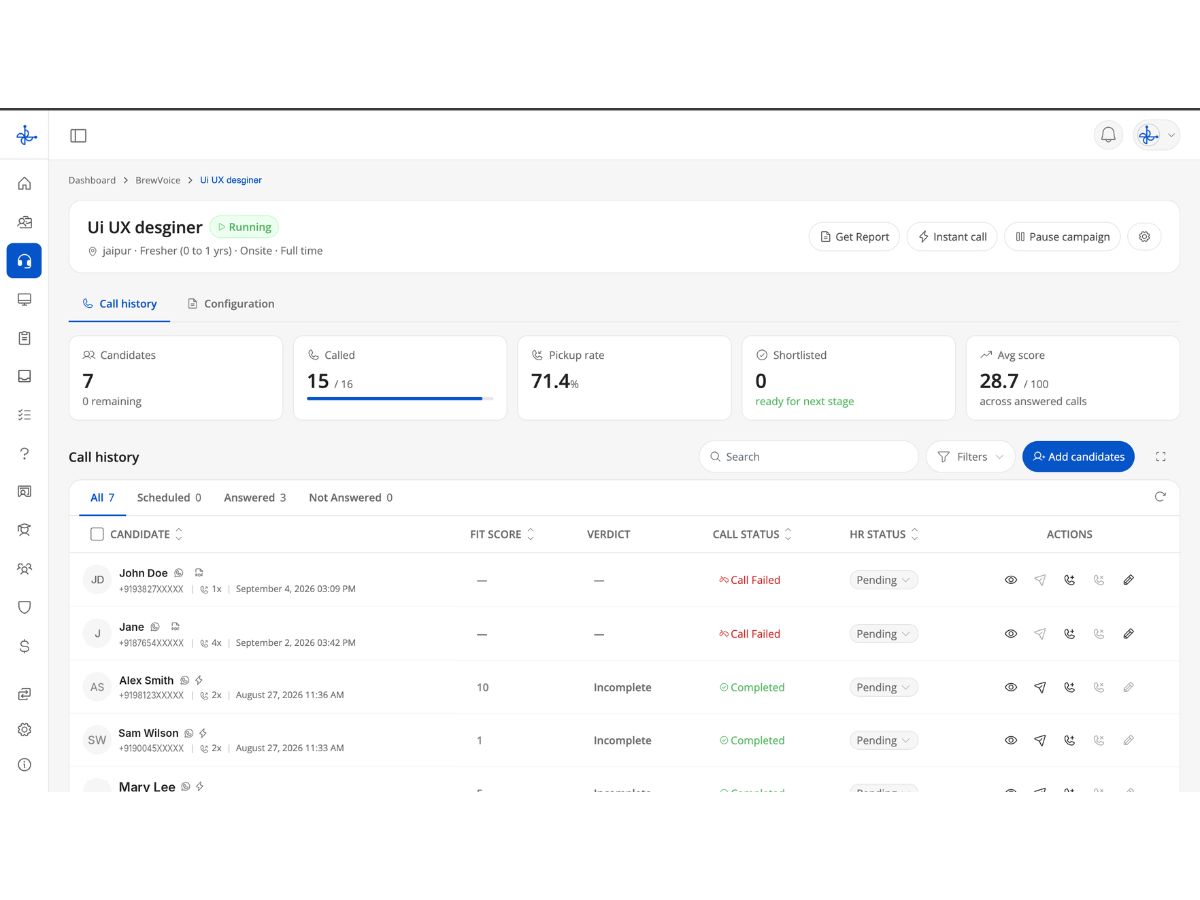Open the Home icon in the sidebar
Viewport: 1200px width, 900px height.
coord(24,183)
